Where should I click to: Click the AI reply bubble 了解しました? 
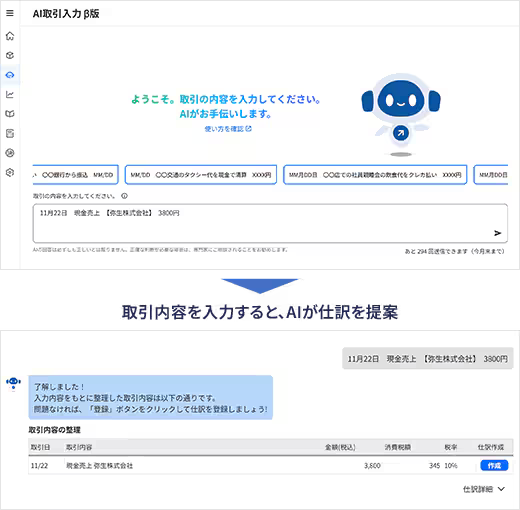coord(151,397)
